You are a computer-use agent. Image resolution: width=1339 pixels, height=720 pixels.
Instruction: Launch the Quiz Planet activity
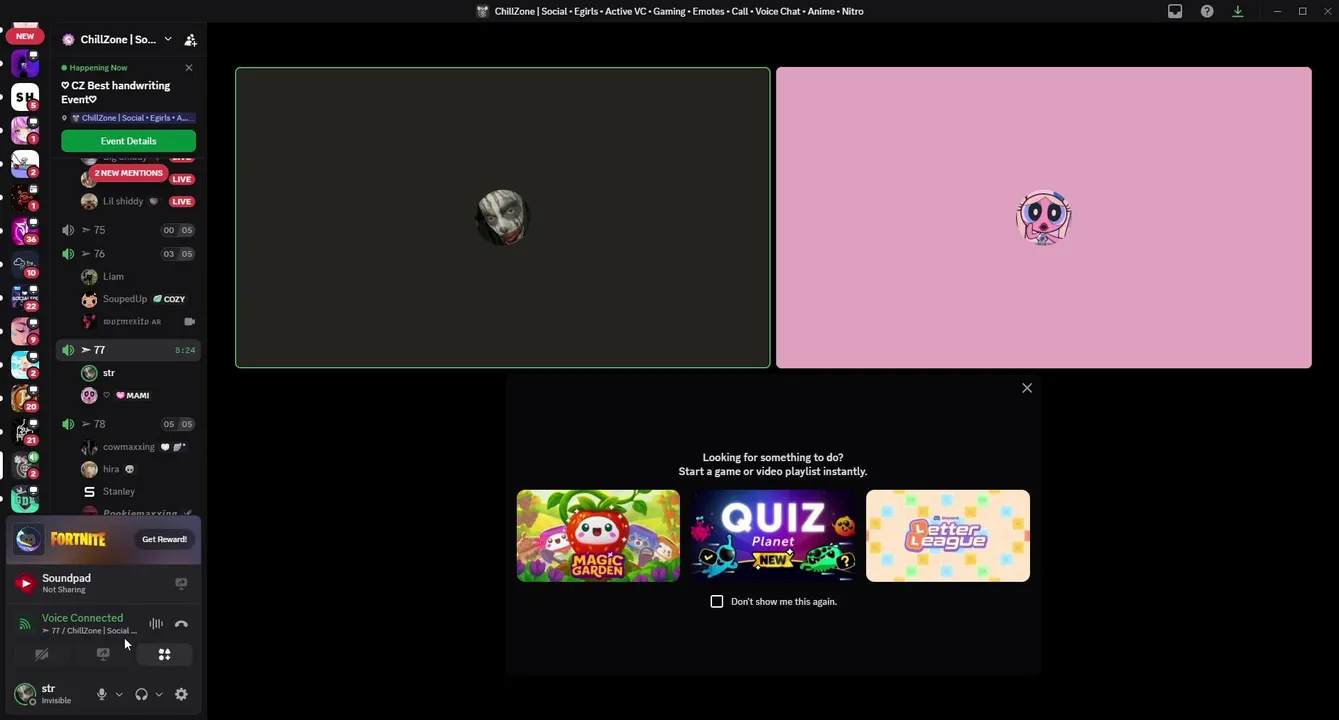pos(772,535)
